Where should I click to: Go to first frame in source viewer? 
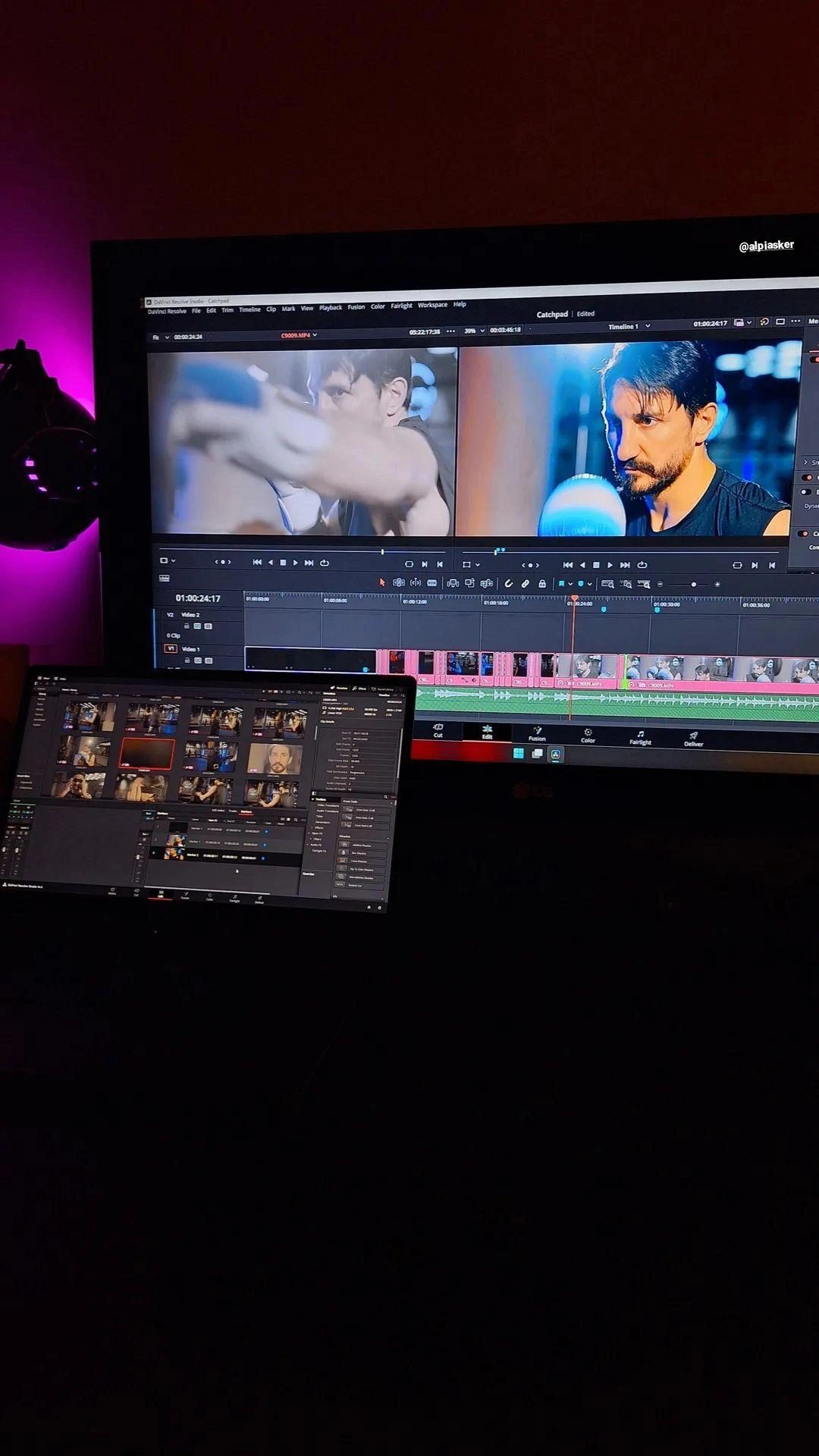(x=257, y=562)
